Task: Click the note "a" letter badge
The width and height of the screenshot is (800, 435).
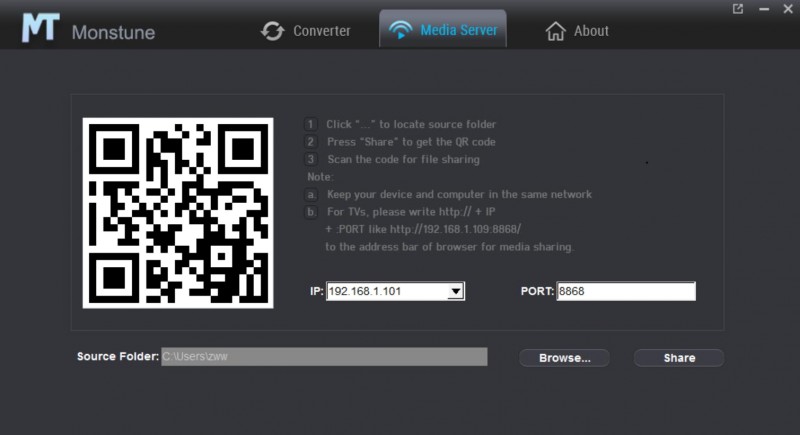Action: pyautogui.click(x=311, y=194)
